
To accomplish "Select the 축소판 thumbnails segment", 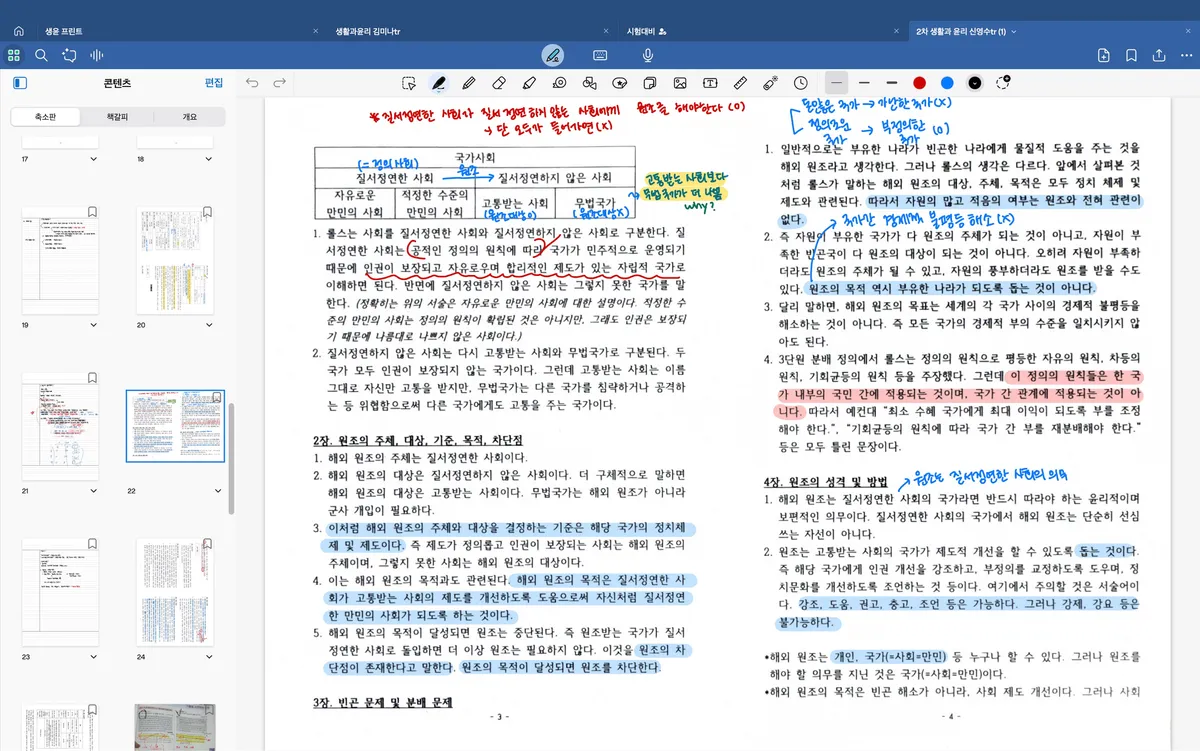I will [46, 117].
